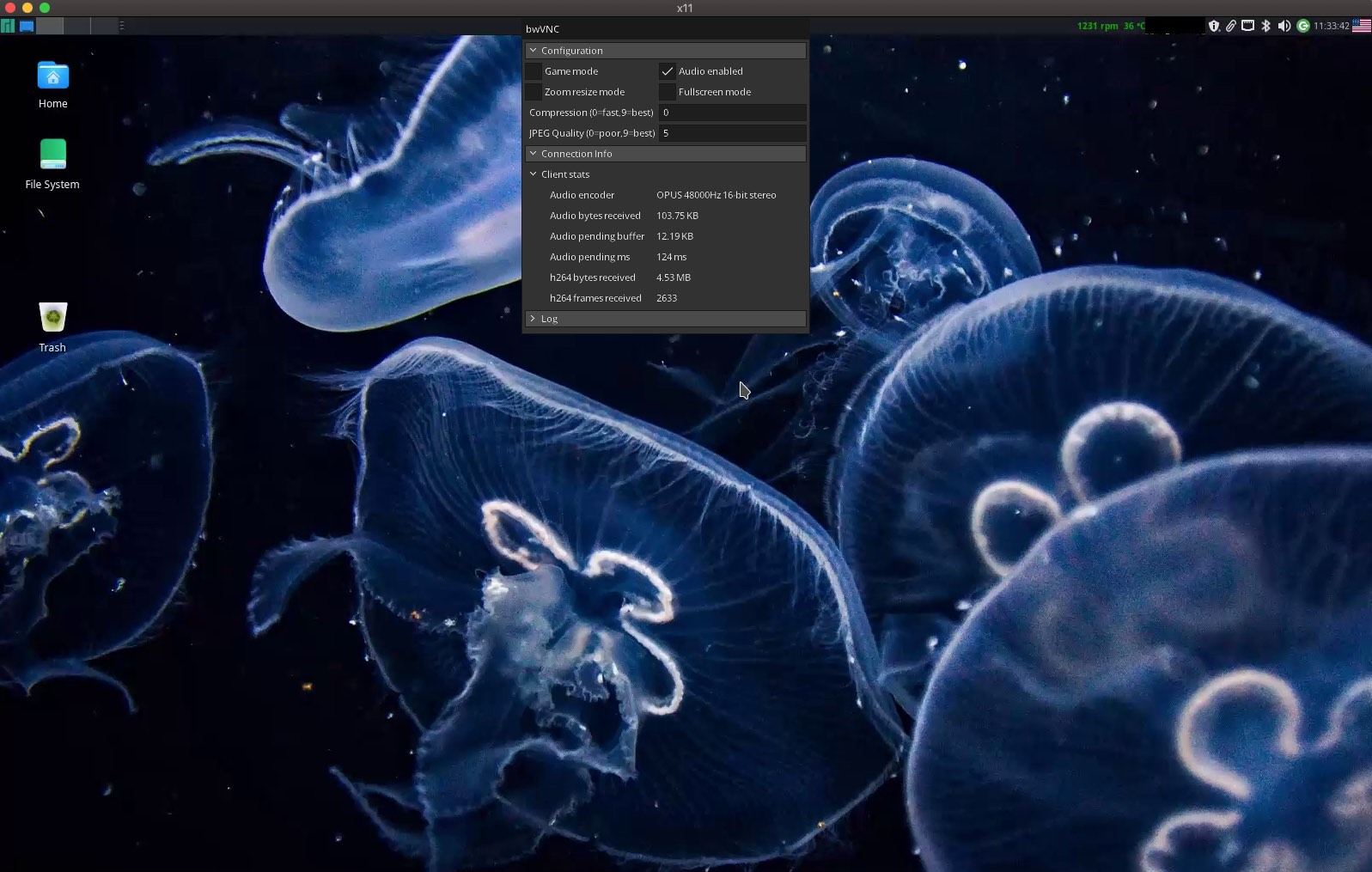Click the blue show desktop panel icon
The width and height of the screenshot is (1372, 872).
click(27, 26)
